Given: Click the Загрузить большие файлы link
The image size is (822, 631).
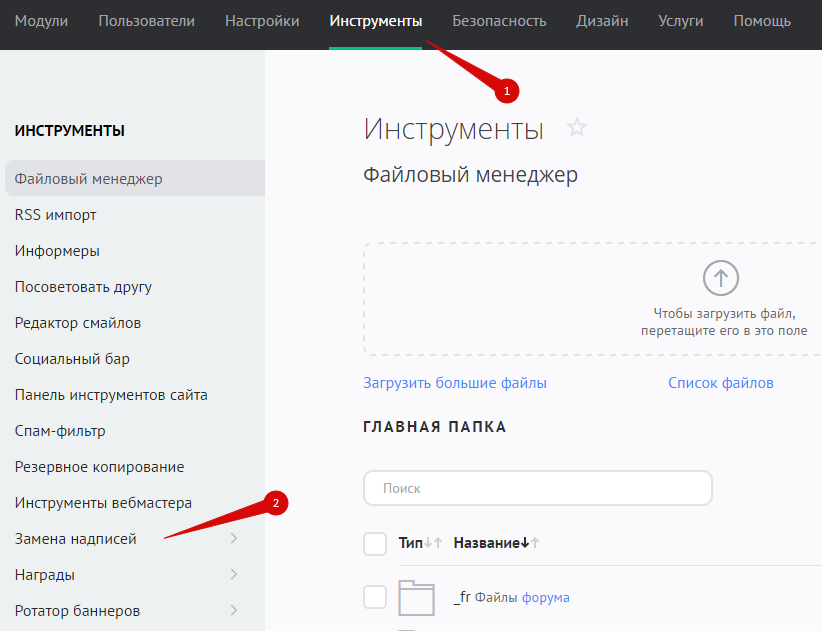Looking at the screenshot, I should 455,383.
